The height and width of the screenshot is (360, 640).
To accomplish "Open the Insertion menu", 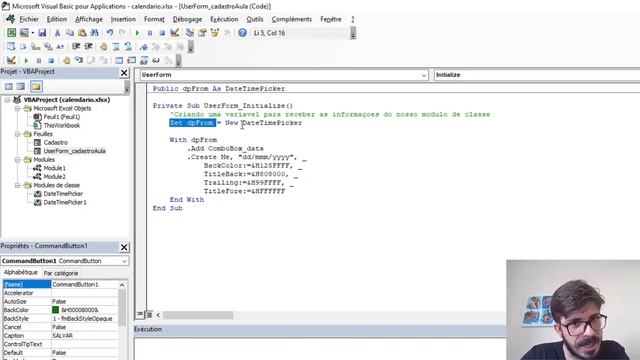I will (123, 19).
